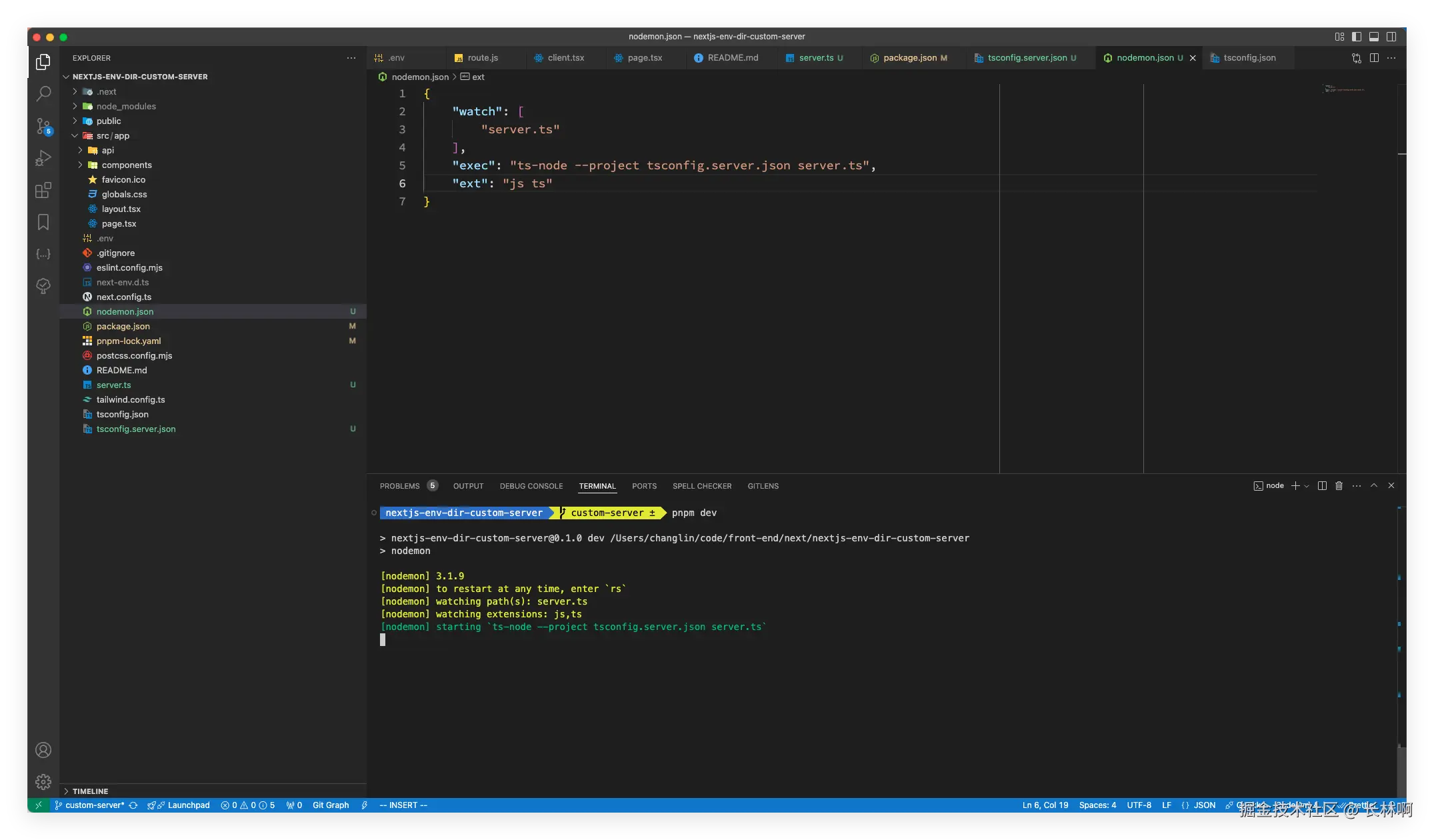Expand the TIMELINE section
The image size is (1434, 840).
coord(90,791)
